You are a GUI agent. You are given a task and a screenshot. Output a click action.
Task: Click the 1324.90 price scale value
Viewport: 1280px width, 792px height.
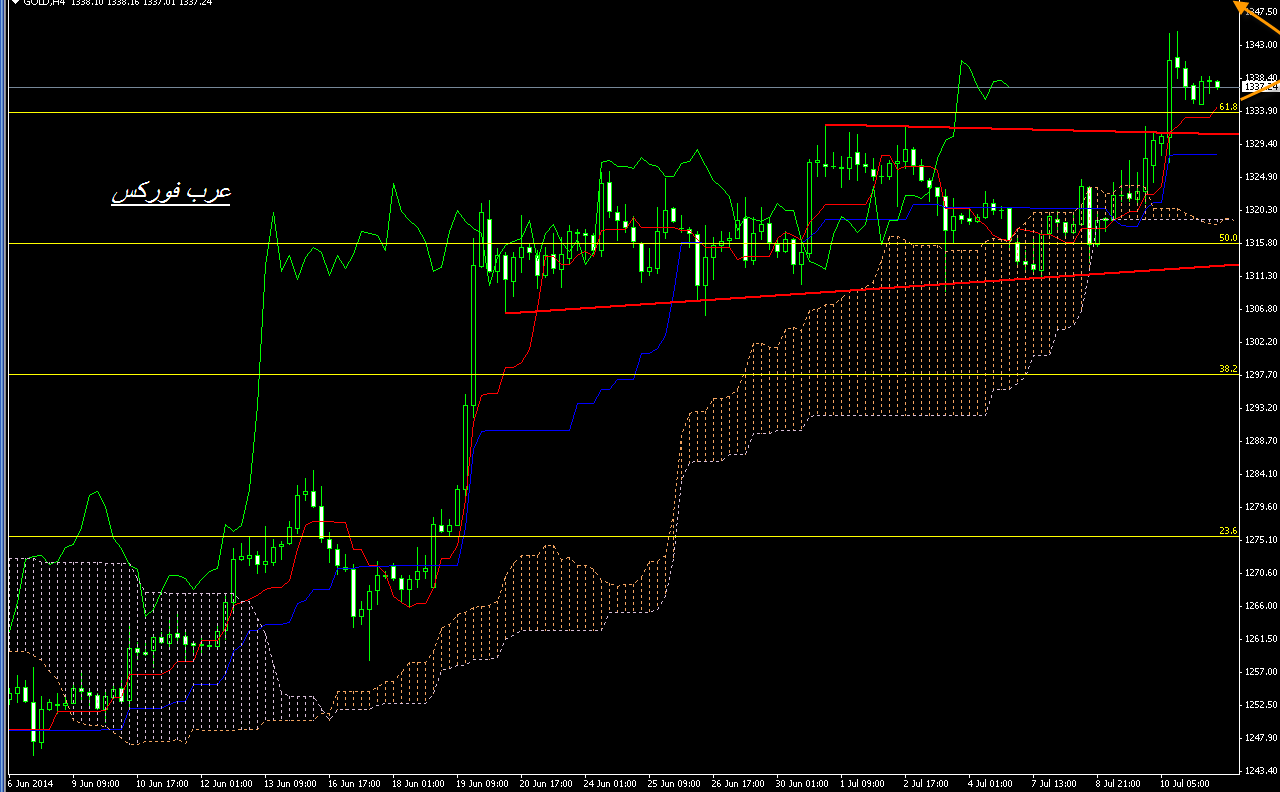click(1260, 176)
